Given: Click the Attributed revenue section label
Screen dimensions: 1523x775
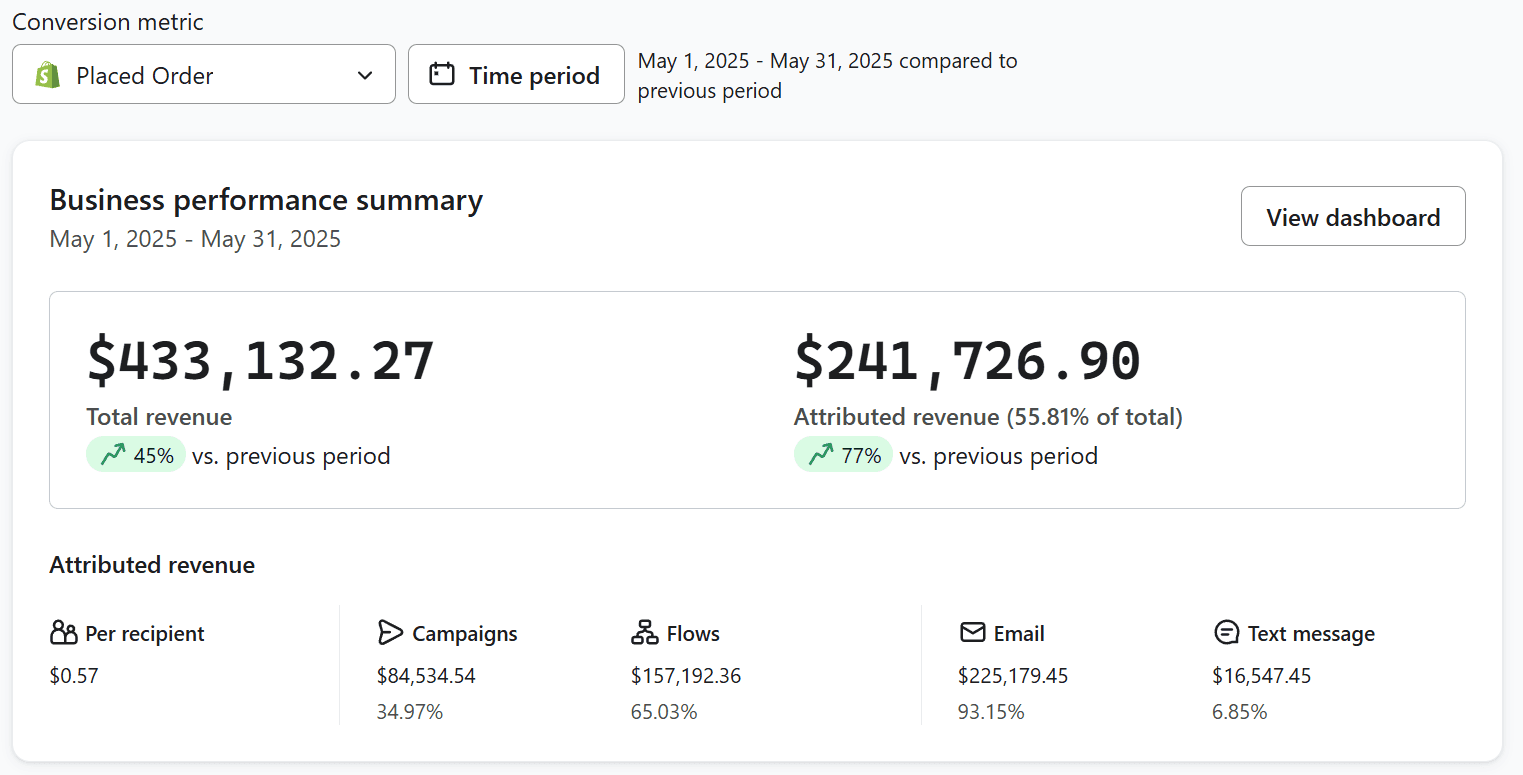Looking at the screenshot, I should point(152,565).
